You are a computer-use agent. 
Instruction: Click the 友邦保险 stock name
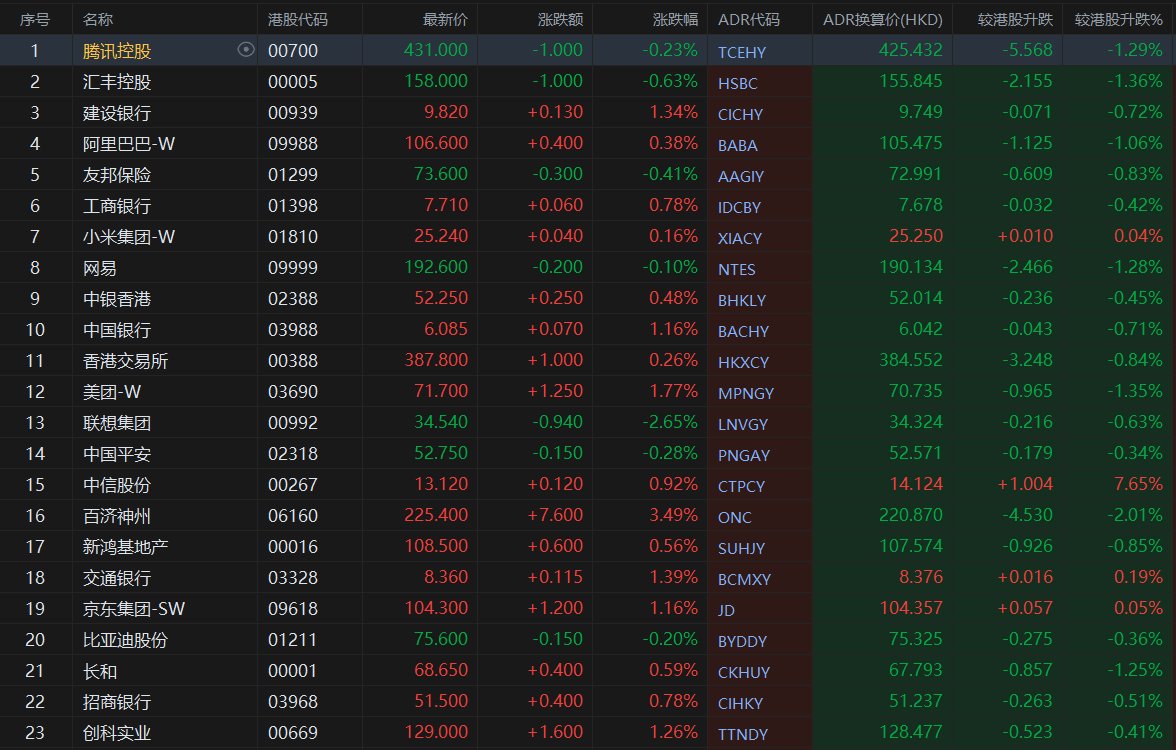point(117,175)
